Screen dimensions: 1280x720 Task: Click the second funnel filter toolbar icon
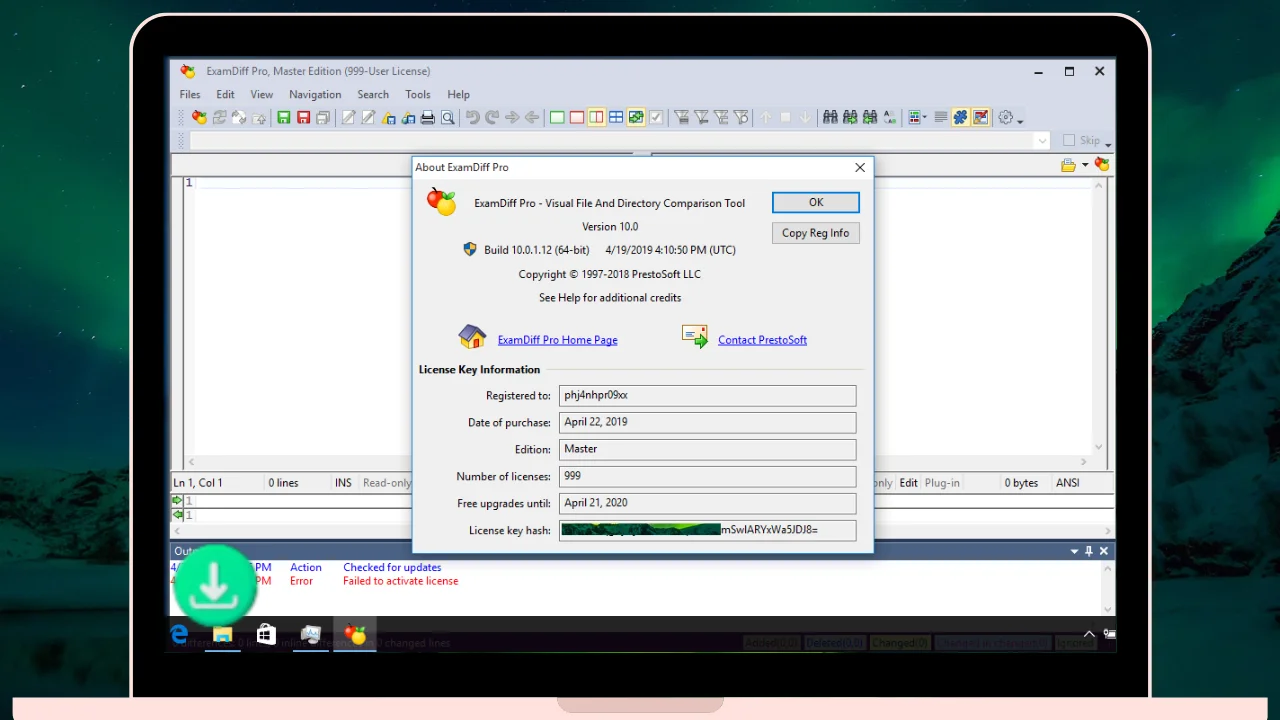[702, 118]
